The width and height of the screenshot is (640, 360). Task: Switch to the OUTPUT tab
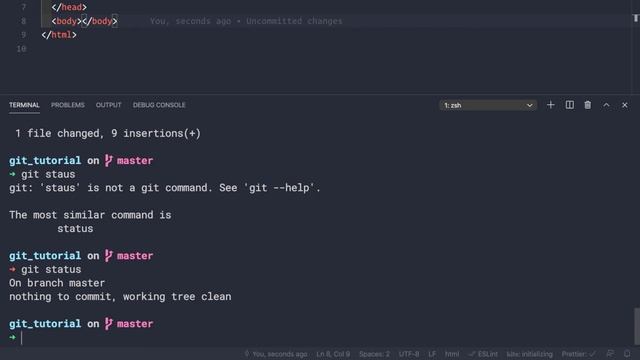click(x=109, y=105)
